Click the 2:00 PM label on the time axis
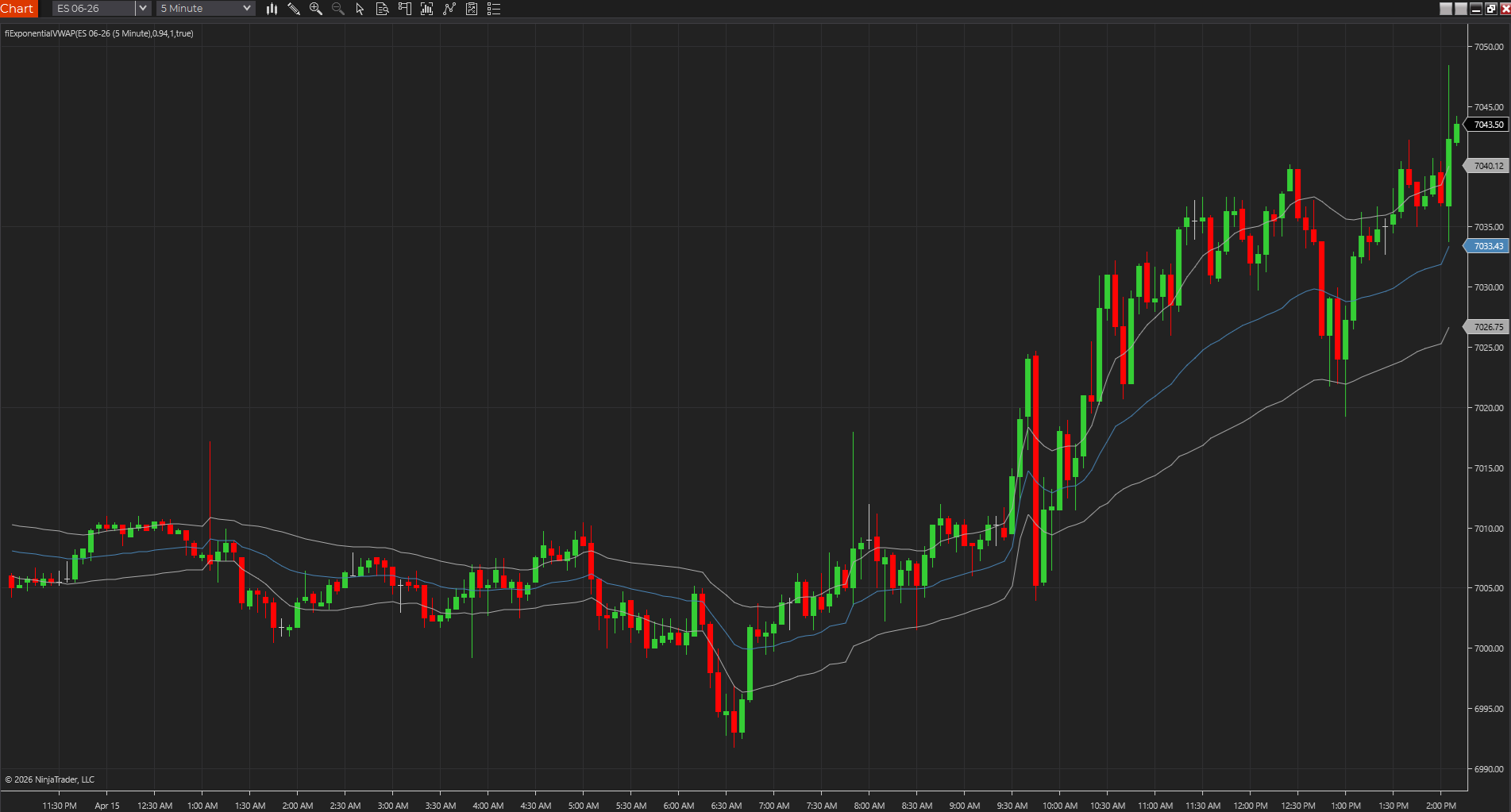The width and height of the screenshot is (1511, 812). (x=1441, y=805)
